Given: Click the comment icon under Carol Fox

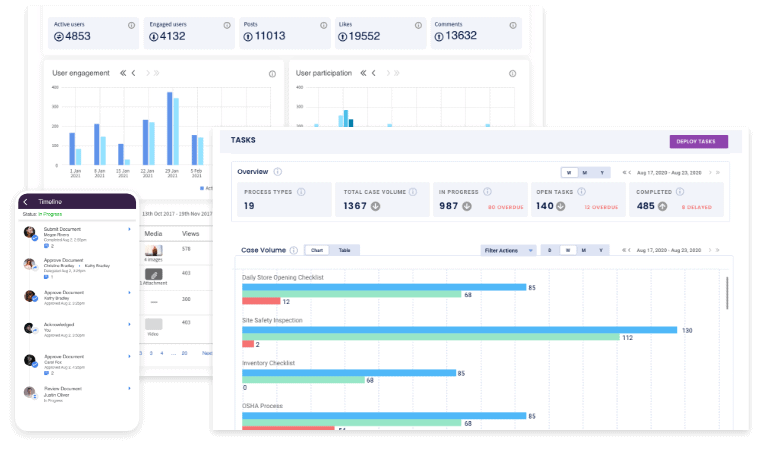Looking at the screenshot, I should 46,373.
